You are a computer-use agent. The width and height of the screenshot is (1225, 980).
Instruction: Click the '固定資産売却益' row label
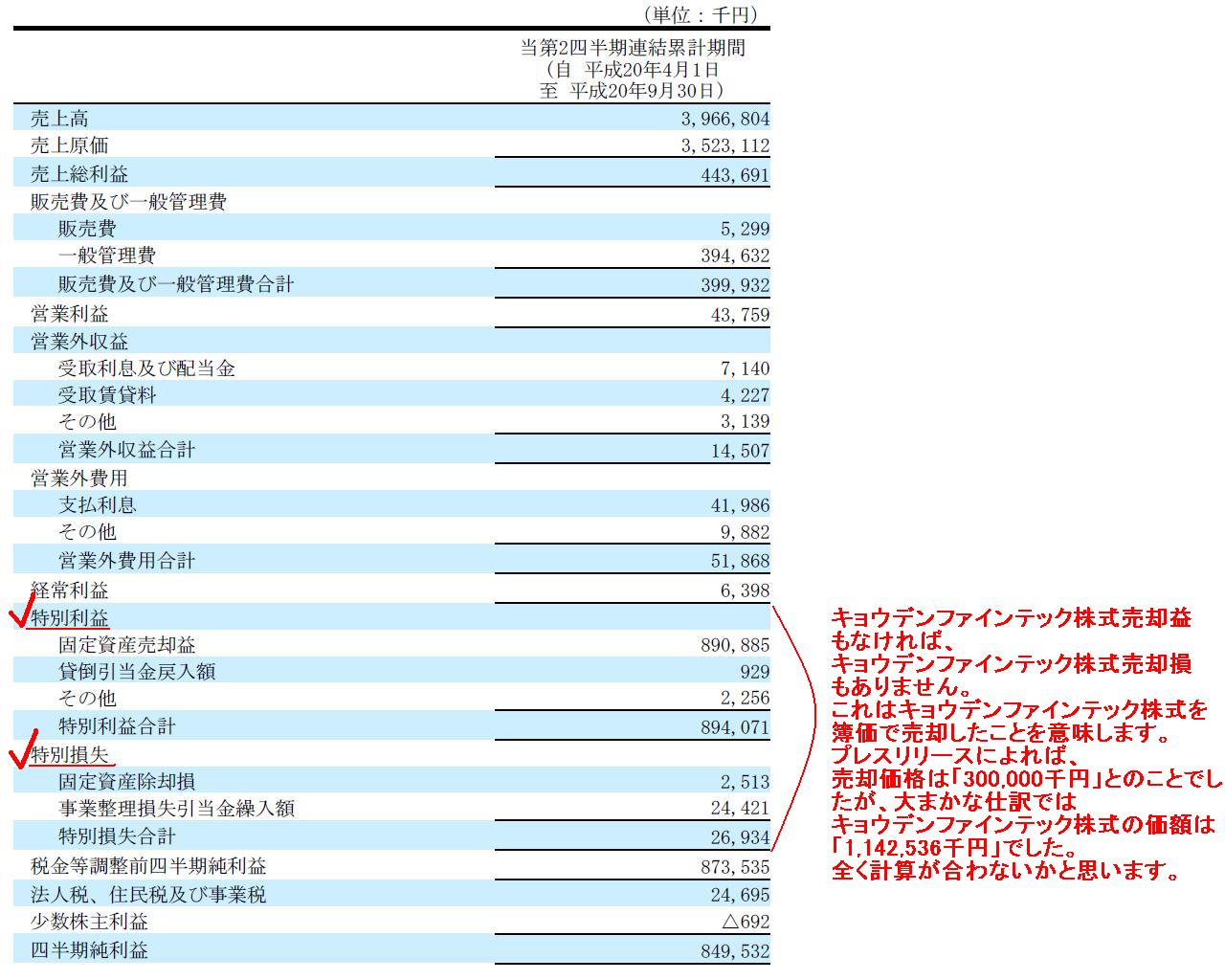tap(126, 645)
